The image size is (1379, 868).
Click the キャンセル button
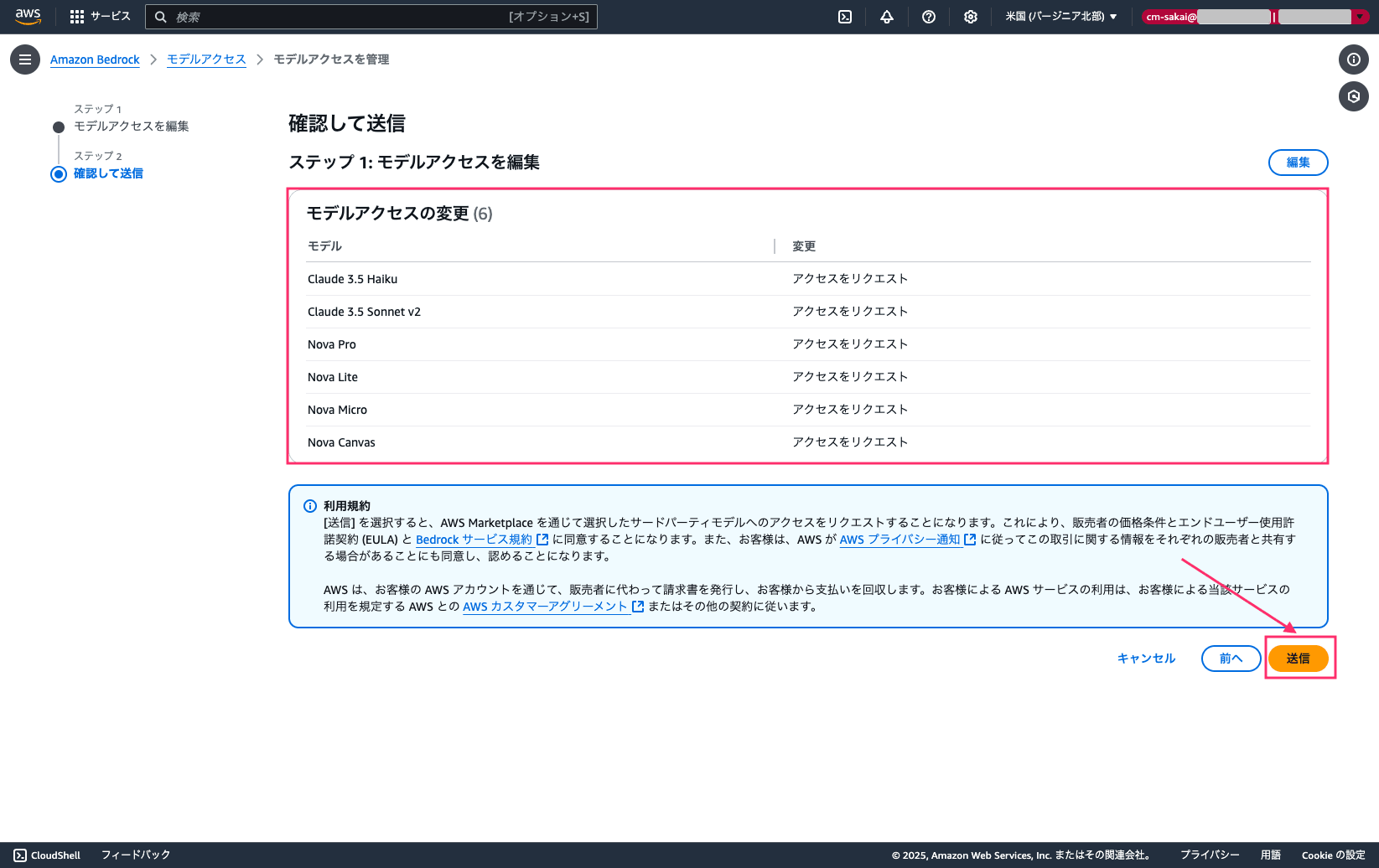click(1146, 659)
